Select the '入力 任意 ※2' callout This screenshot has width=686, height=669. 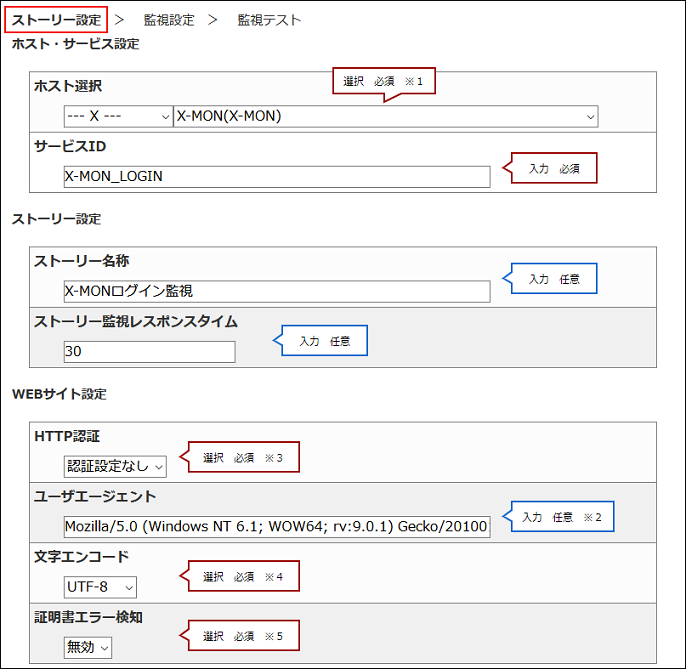[x=565, y=517]
